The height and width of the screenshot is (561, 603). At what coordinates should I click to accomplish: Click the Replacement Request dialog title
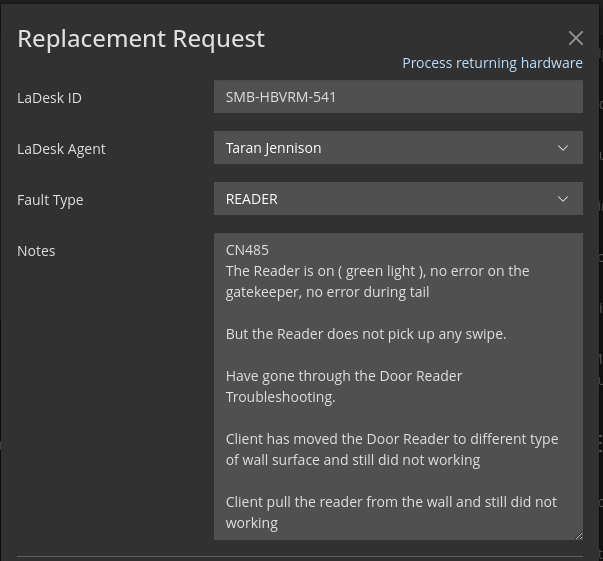[141, 38]
